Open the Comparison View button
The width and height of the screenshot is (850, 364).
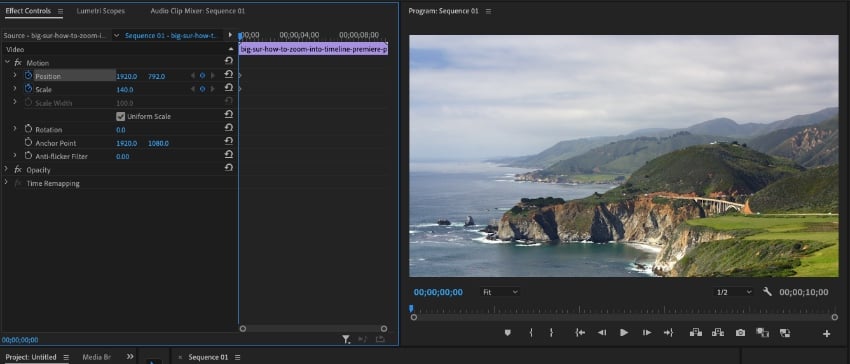click(x=763, y=333)
